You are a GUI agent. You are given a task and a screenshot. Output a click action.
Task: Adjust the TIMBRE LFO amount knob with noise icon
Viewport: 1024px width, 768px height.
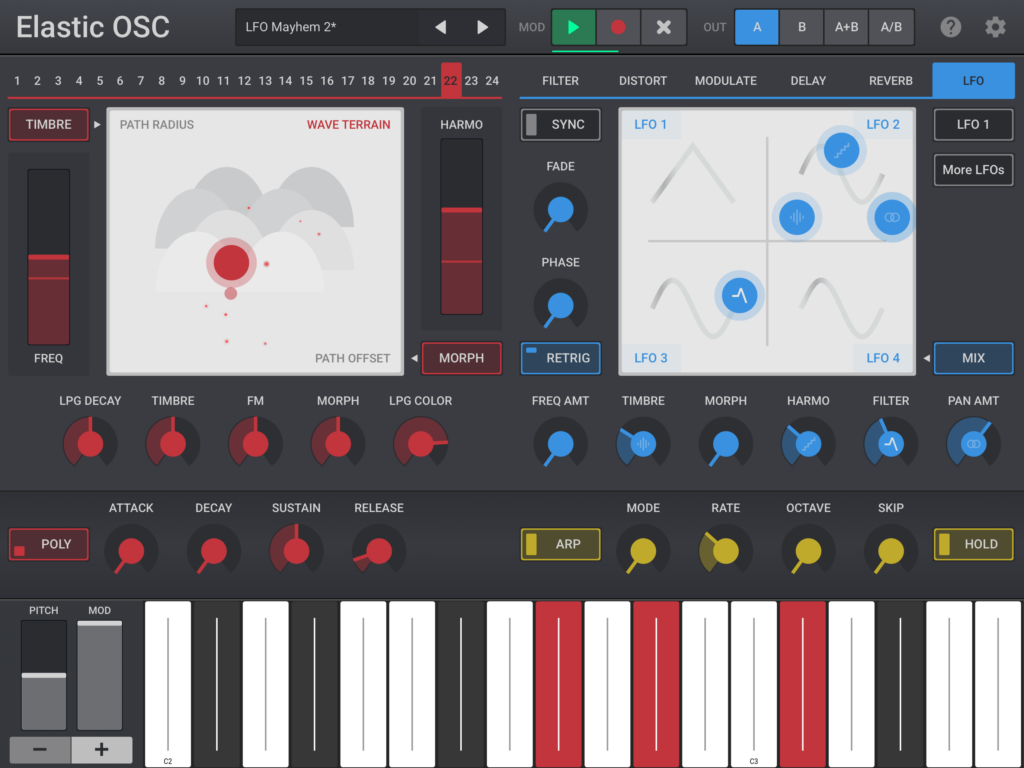coord(643,443)
